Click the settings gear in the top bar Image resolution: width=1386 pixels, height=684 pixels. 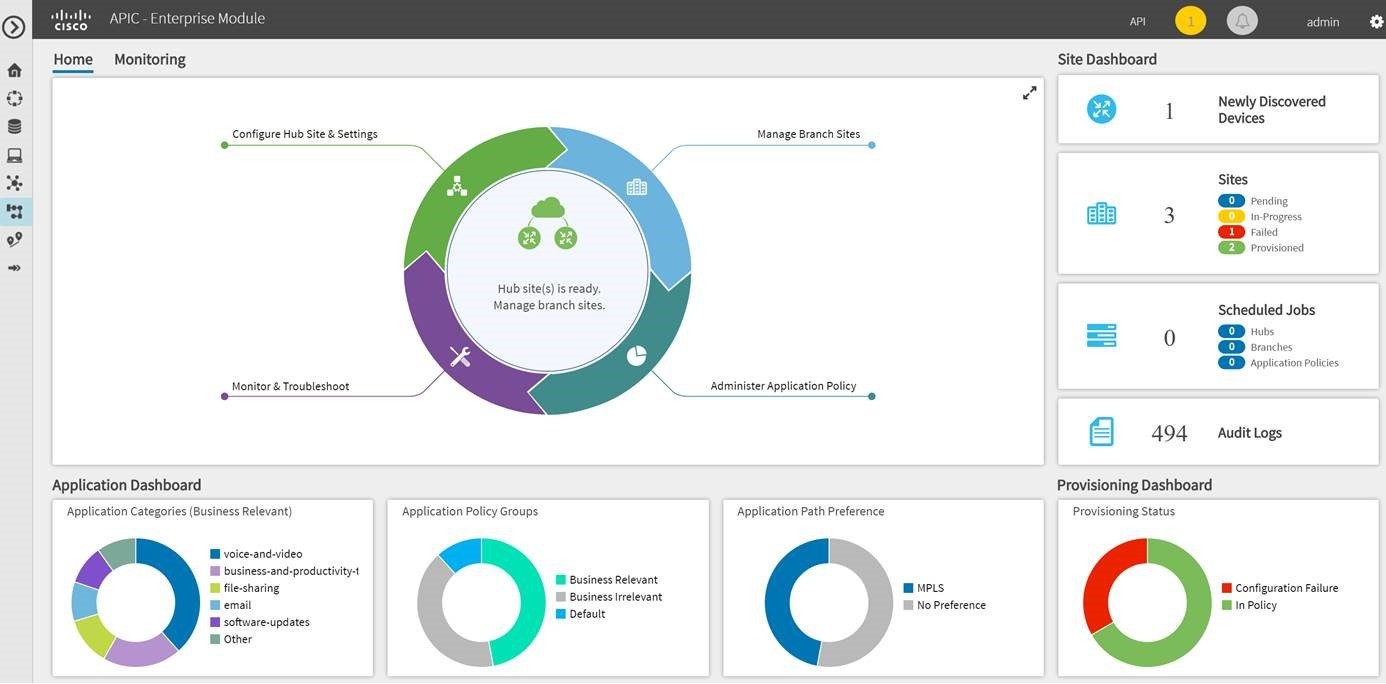click(1374, 19)
